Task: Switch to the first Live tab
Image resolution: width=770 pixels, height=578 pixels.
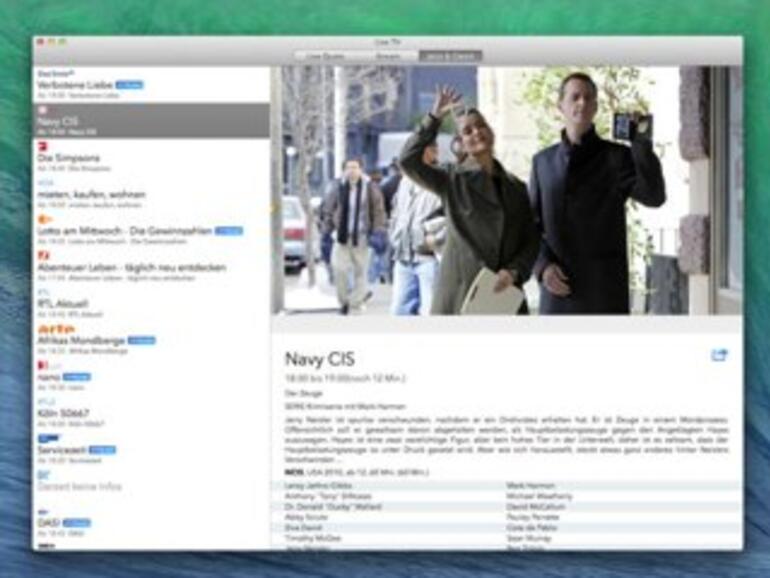Action: tap(325, 56)
